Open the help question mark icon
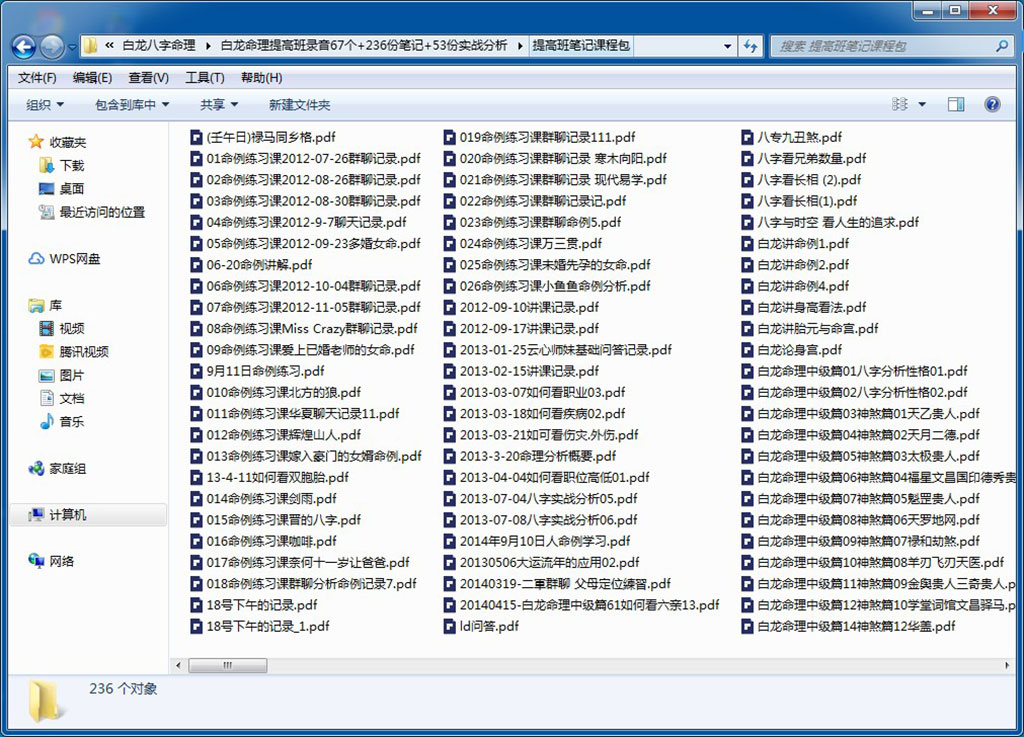 [x=992, y=104]
